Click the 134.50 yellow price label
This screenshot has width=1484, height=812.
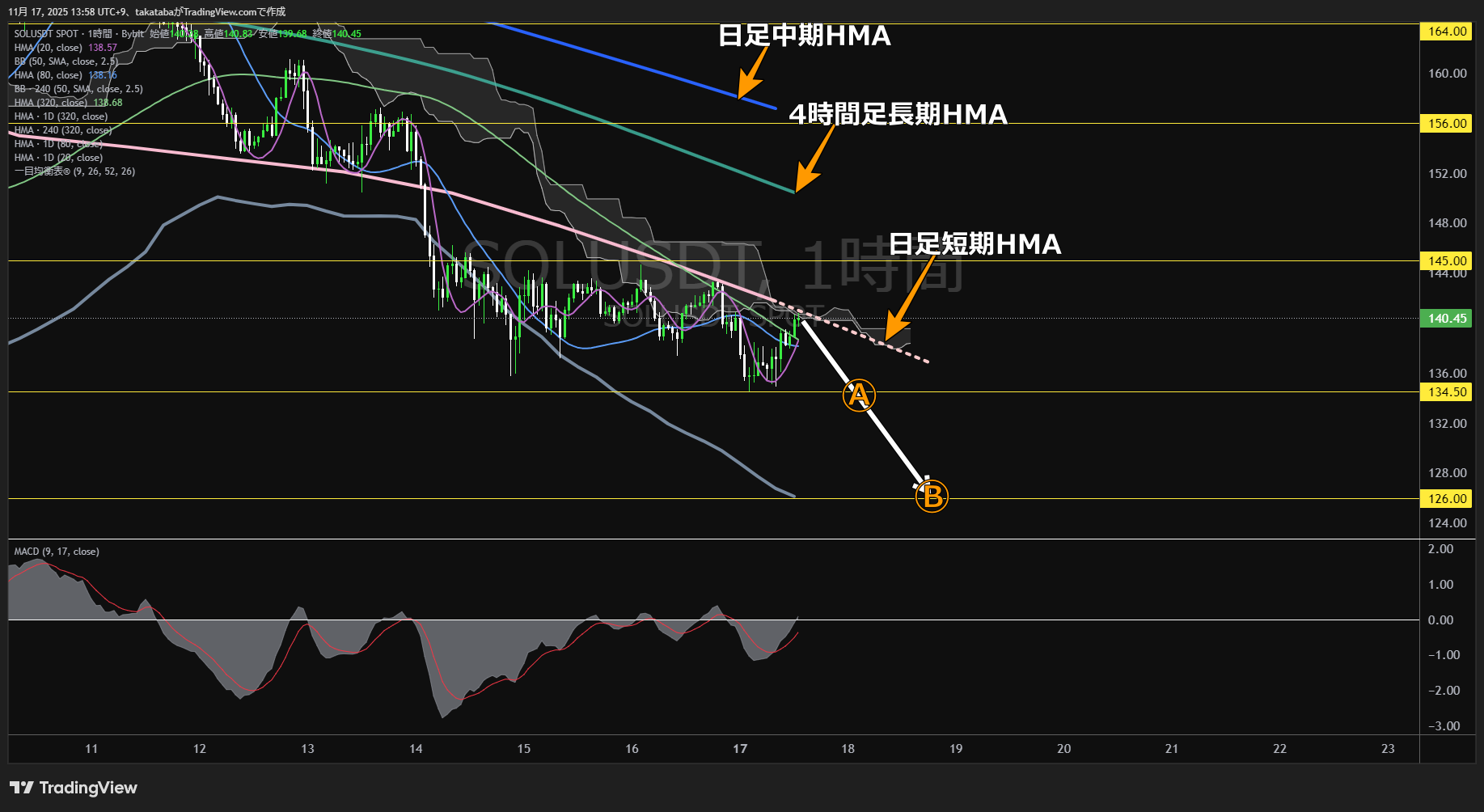click(1446, 392)
